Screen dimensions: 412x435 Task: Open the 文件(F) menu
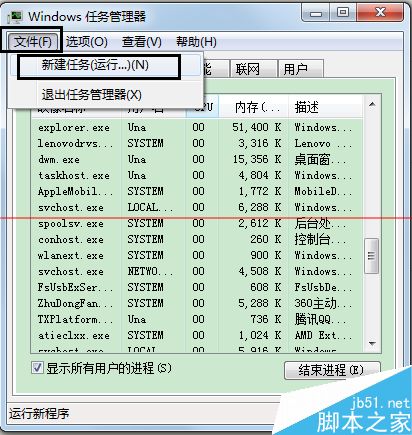[x=32, y=42]
